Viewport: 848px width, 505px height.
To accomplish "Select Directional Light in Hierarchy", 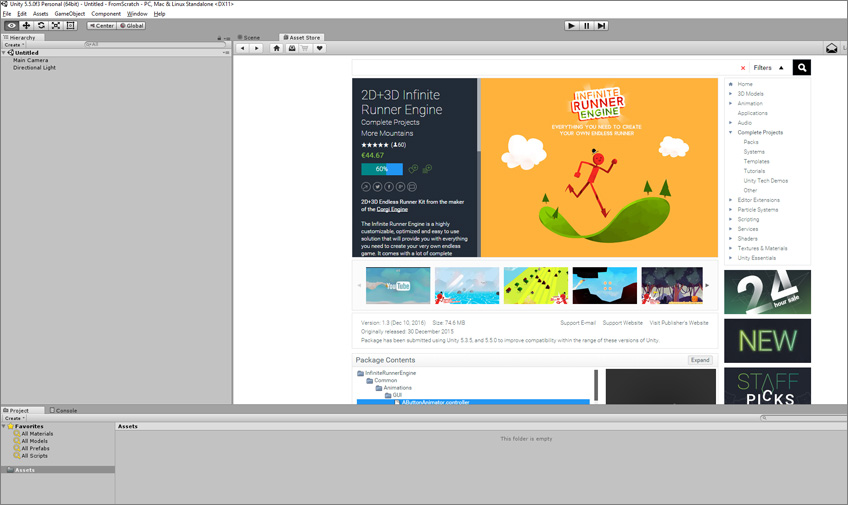I will (34, 68).
